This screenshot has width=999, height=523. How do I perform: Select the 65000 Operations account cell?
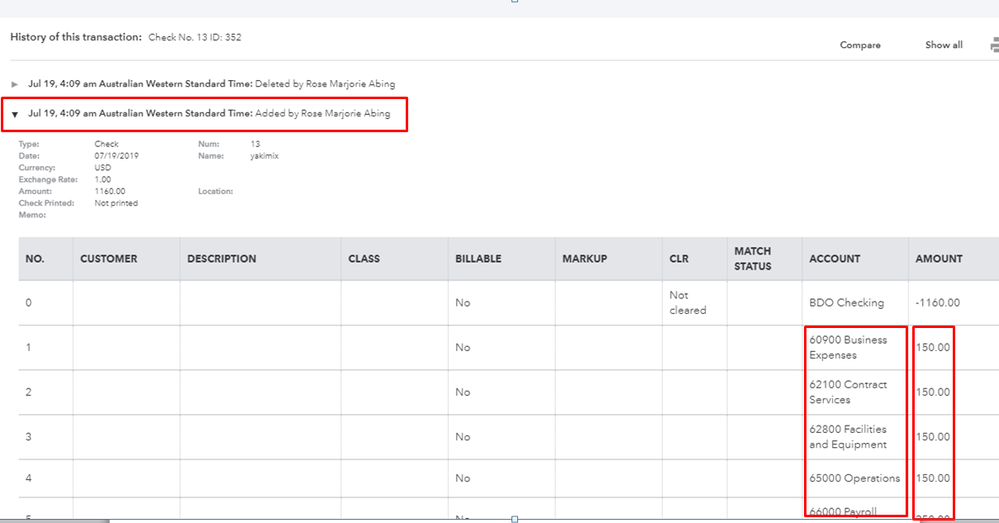pyautogui.click(x=854, y=478)
